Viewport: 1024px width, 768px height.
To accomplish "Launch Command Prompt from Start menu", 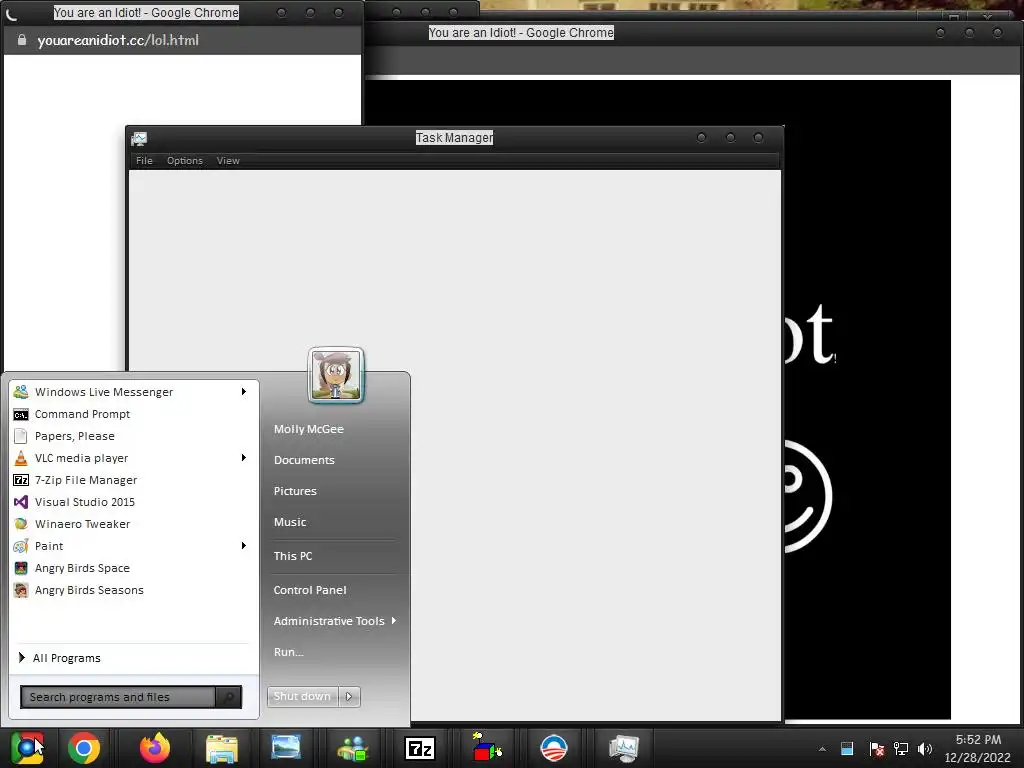I will [x=134, y=414].
